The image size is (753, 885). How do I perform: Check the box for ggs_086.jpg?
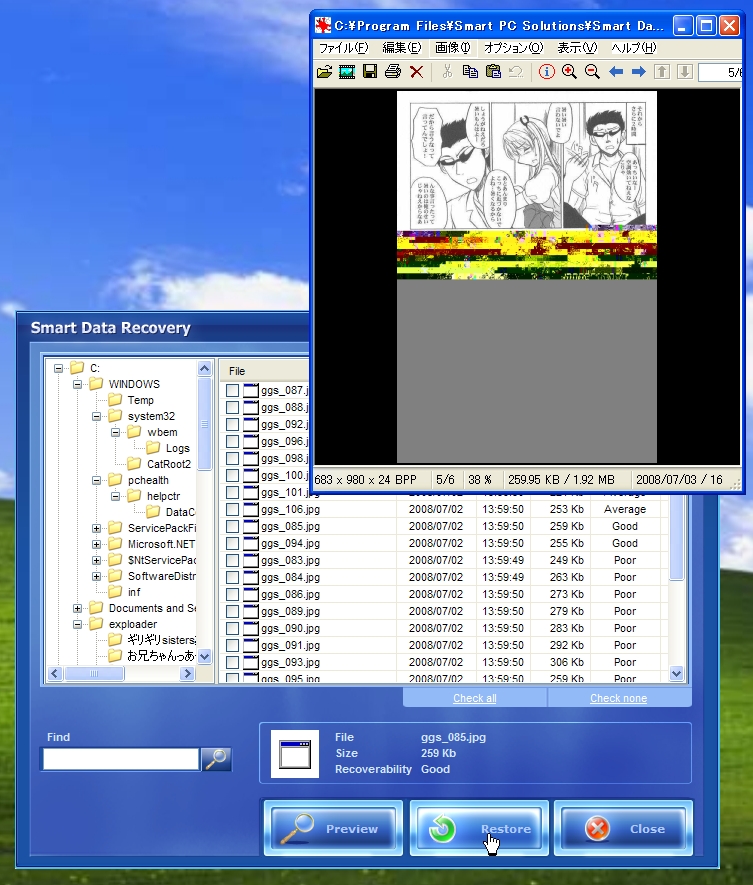tap(233, 594)
